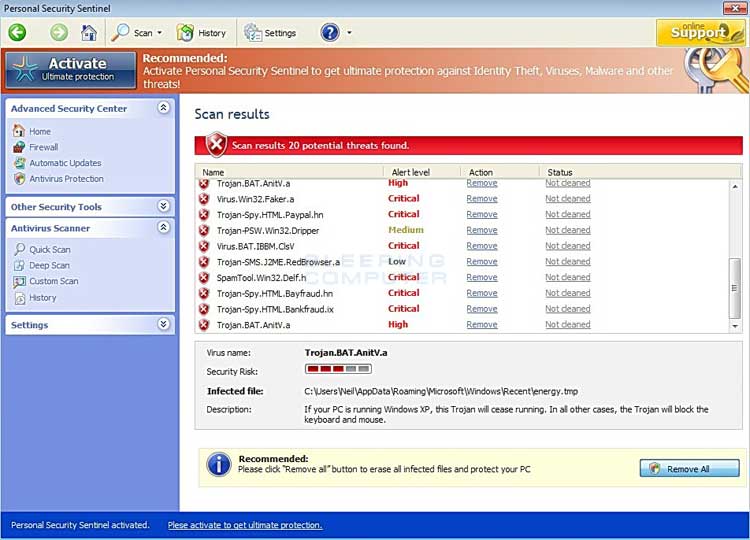Click the green back arrow icon

click(x=18, y=33)
